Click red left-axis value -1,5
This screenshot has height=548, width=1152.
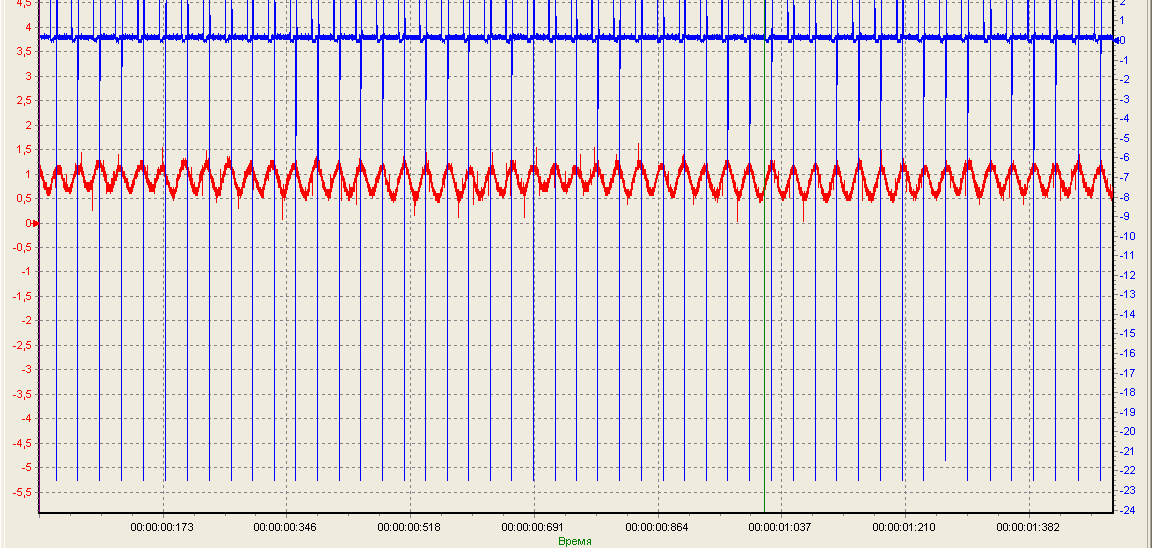(20, 296)
